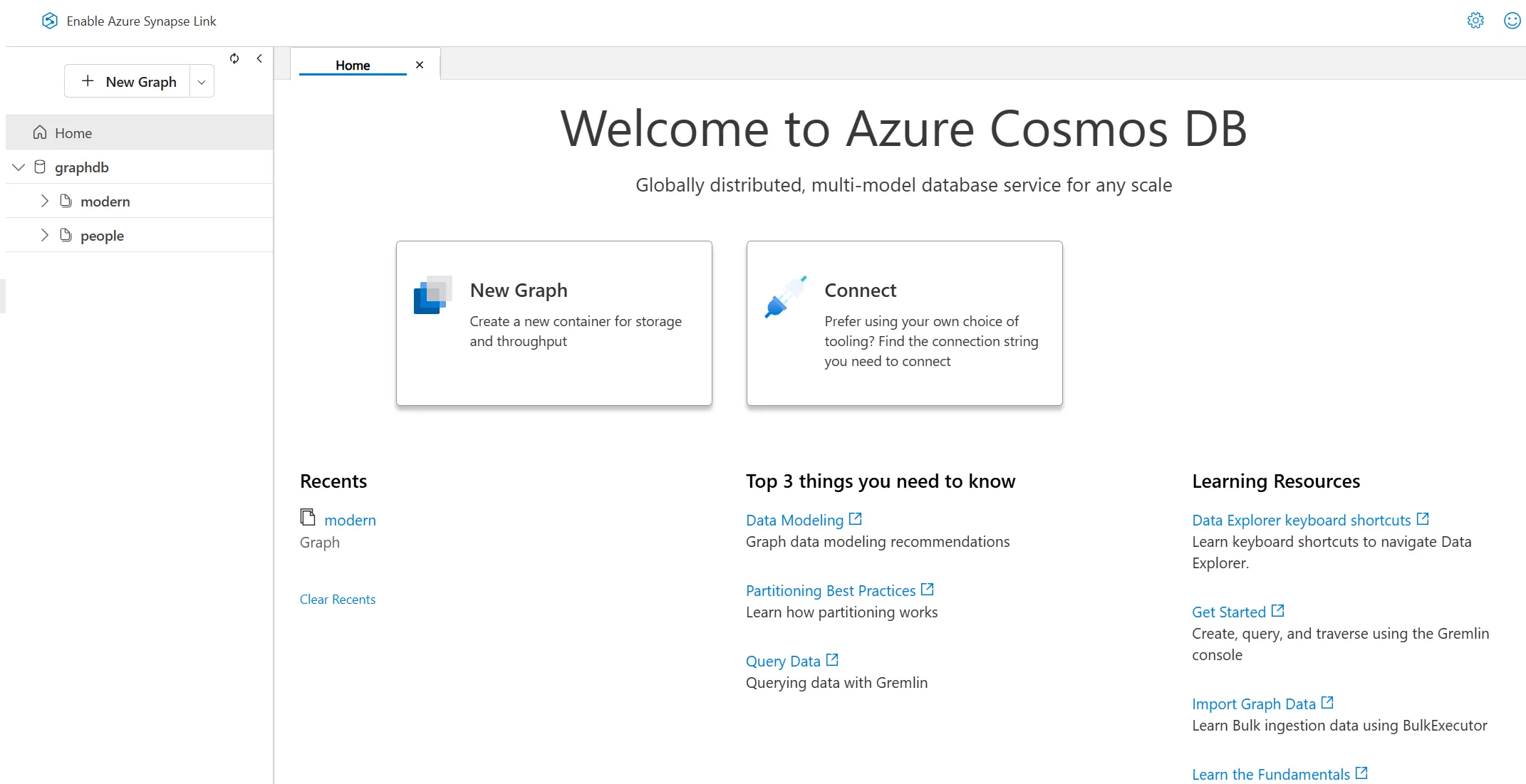Expand the modern graph node
Image resolution: width=1526 pixels, height=784 pixels.
click(44, 201)
